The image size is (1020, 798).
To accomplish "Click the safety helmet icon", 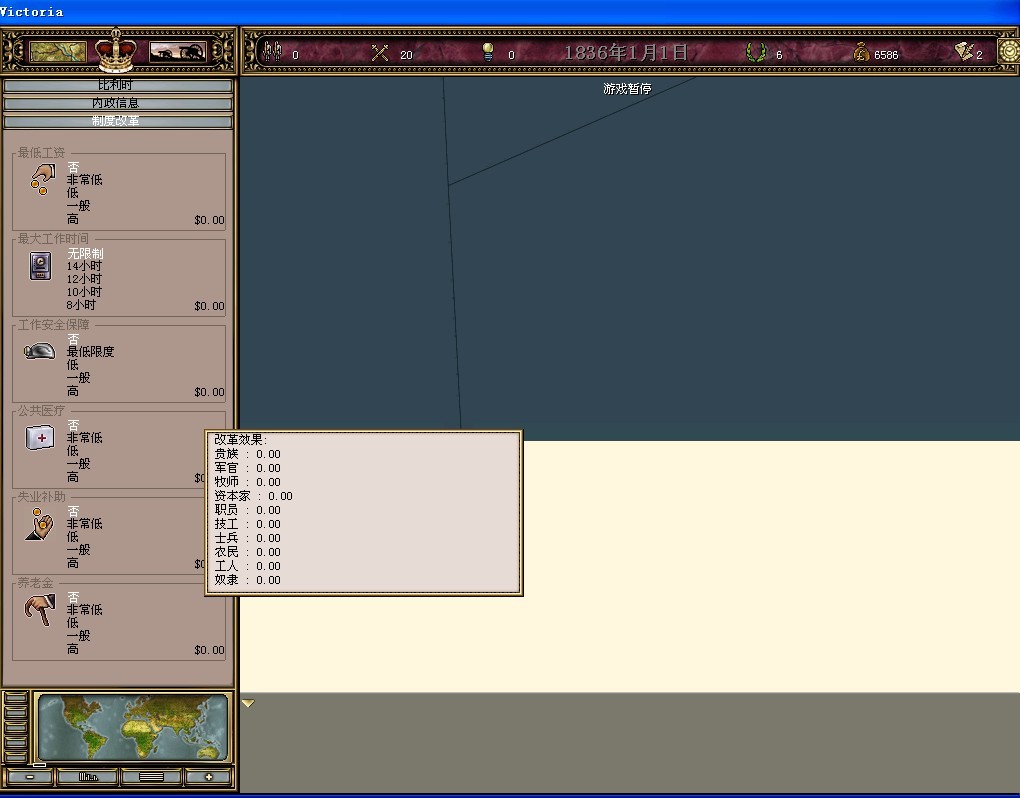I will click(x=40, y=351).
